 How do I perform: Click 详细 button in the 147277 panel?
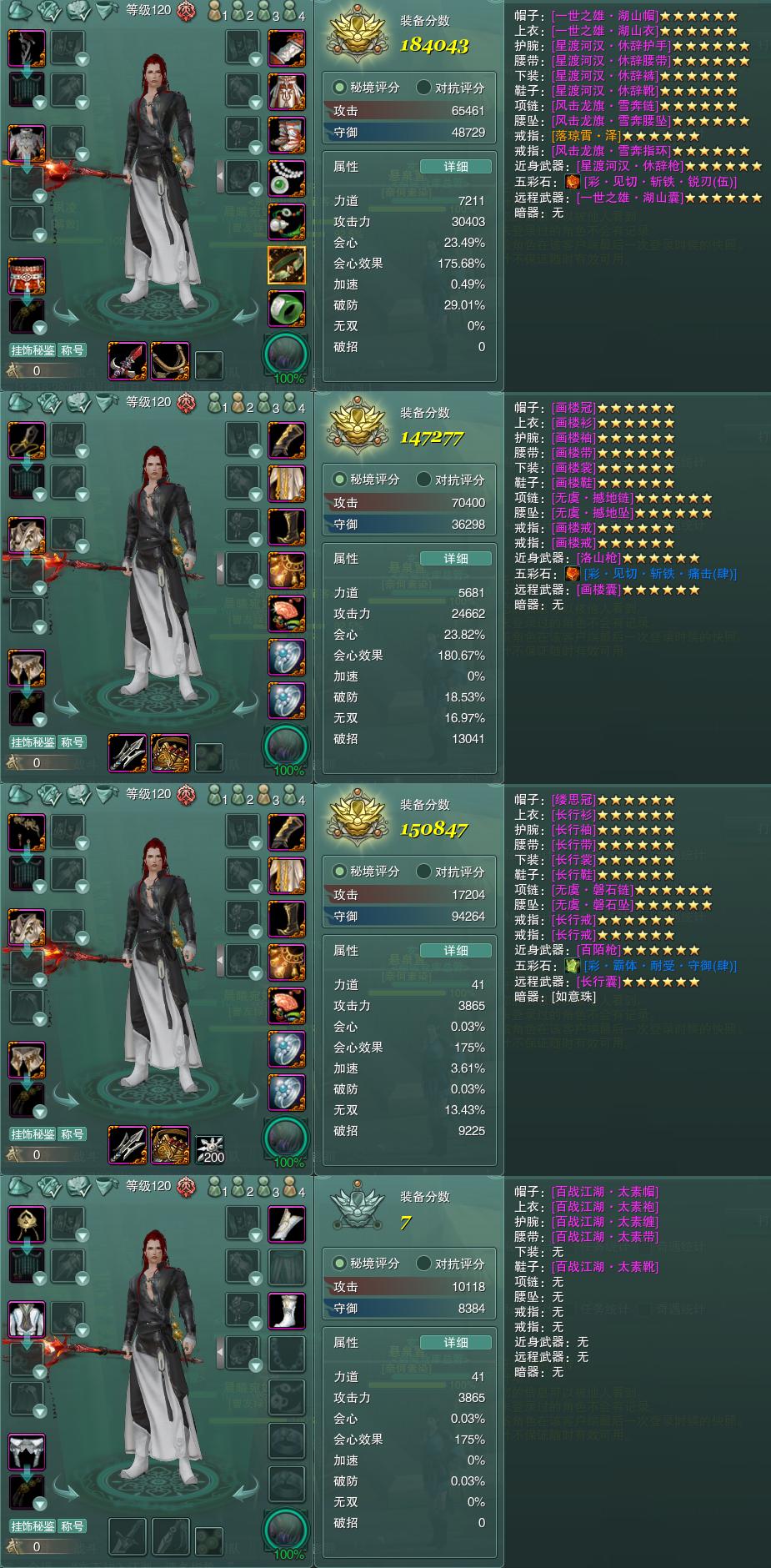456,559
